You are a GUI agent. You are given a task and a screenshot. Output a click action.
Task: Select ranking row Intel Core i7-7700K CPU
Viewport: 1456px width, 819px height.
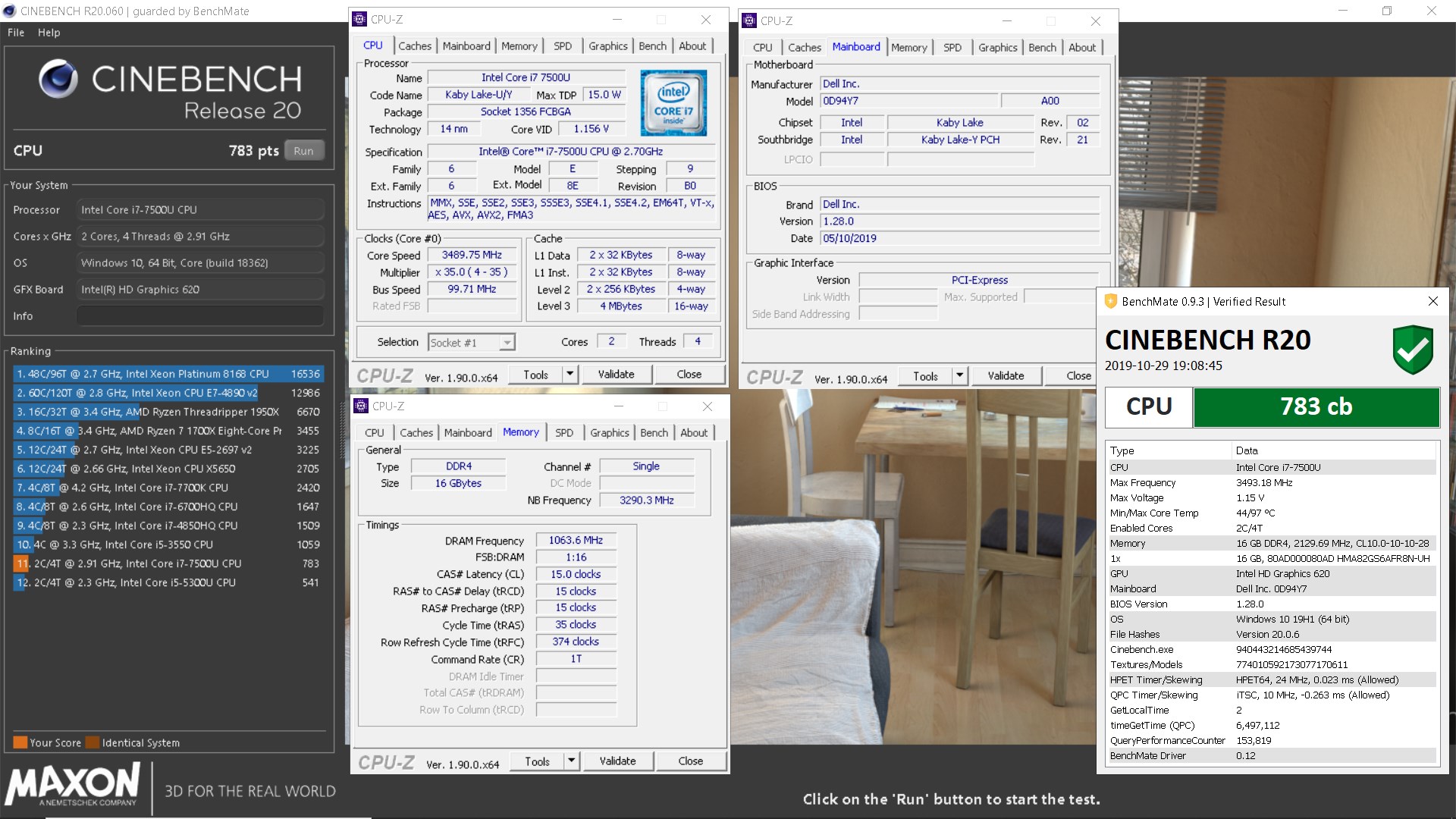click(168, 488)
